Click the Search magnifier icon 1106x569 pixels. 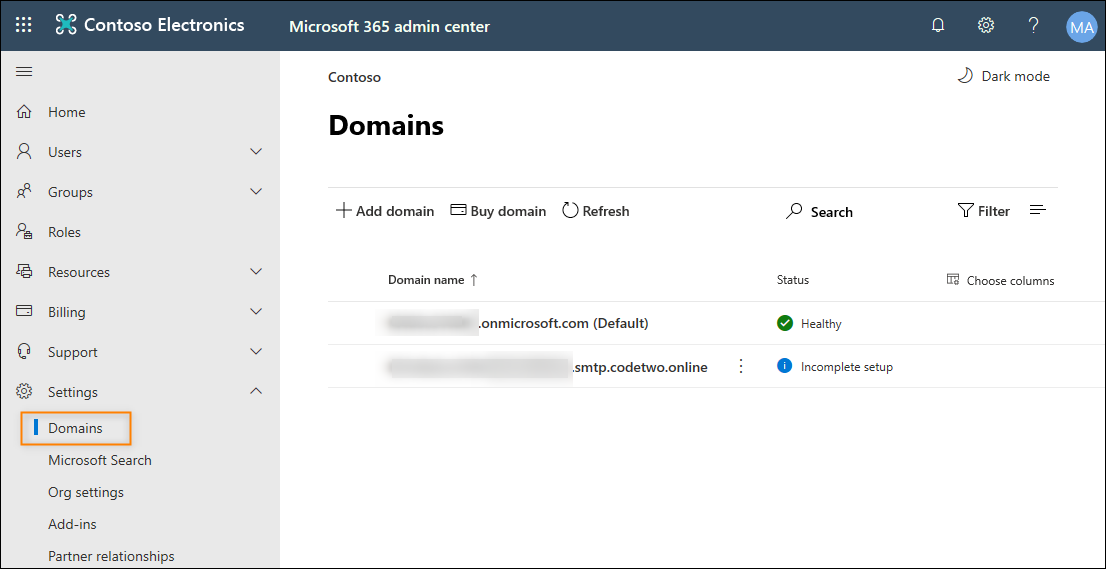794,212
